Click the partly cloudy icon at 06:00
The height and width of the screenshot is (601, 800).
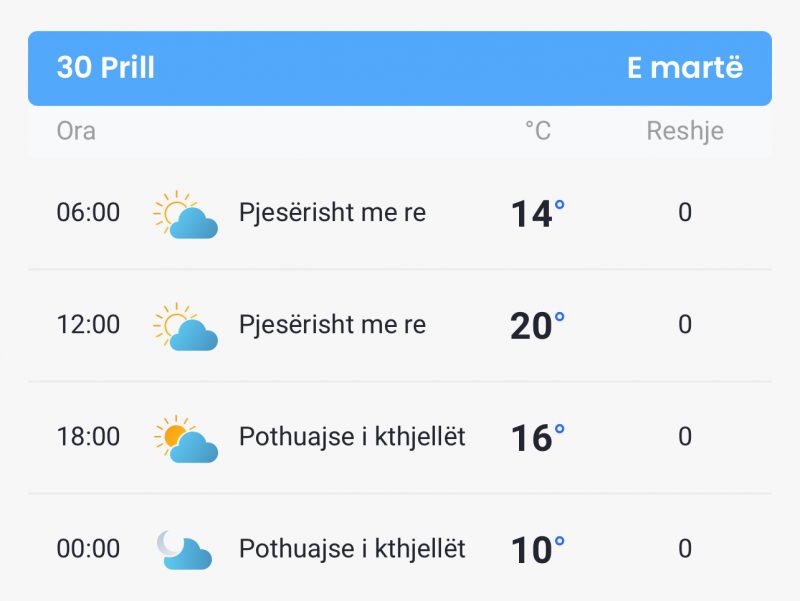(x=186, y=214)
